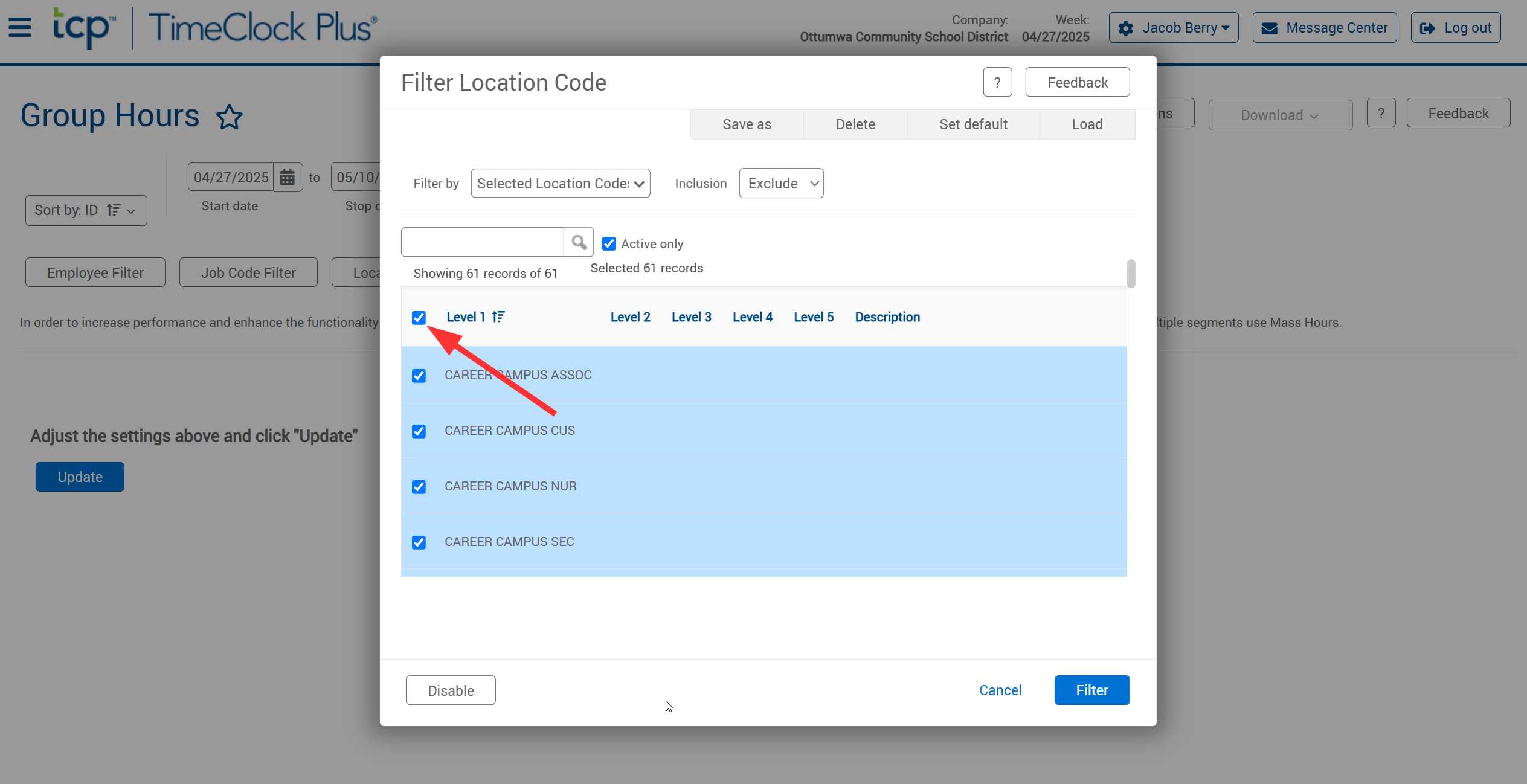The height and width of the screenshot is (784, 1527).
Task: Apply with the blue Filter button
Action: pos(1091,690)
